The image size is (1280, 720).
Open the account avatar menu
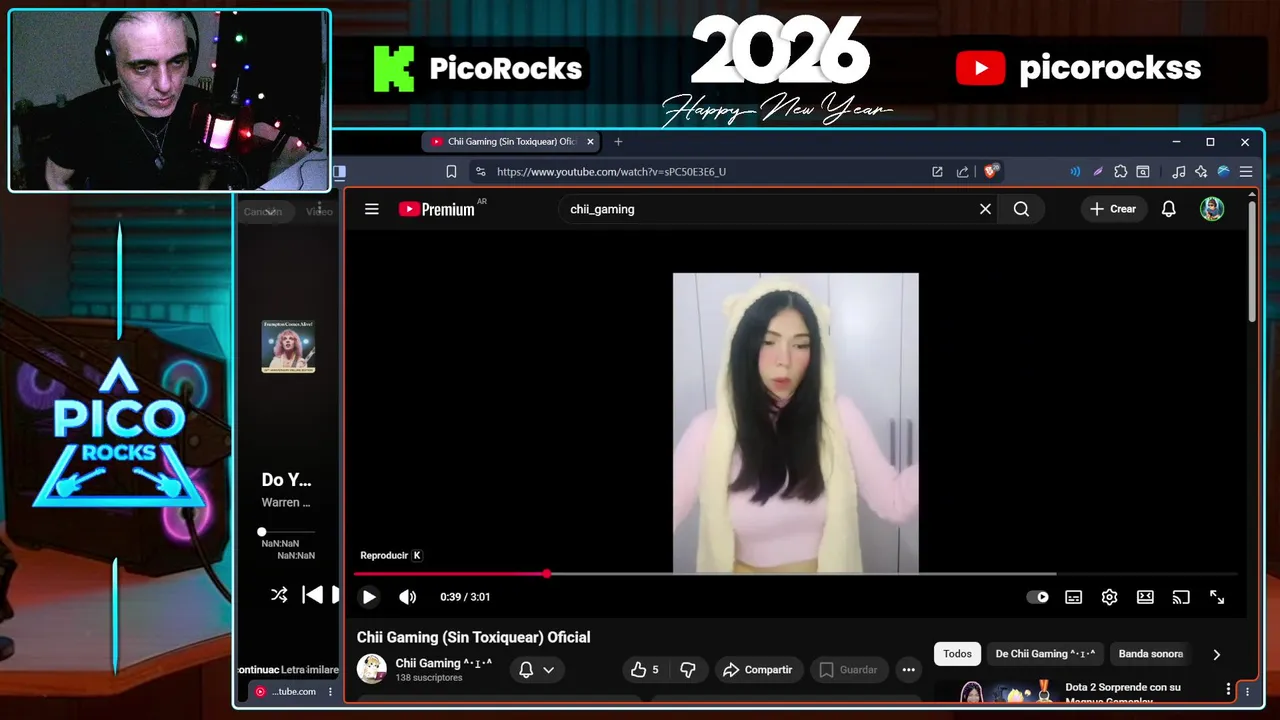(x=1212, y=209)
